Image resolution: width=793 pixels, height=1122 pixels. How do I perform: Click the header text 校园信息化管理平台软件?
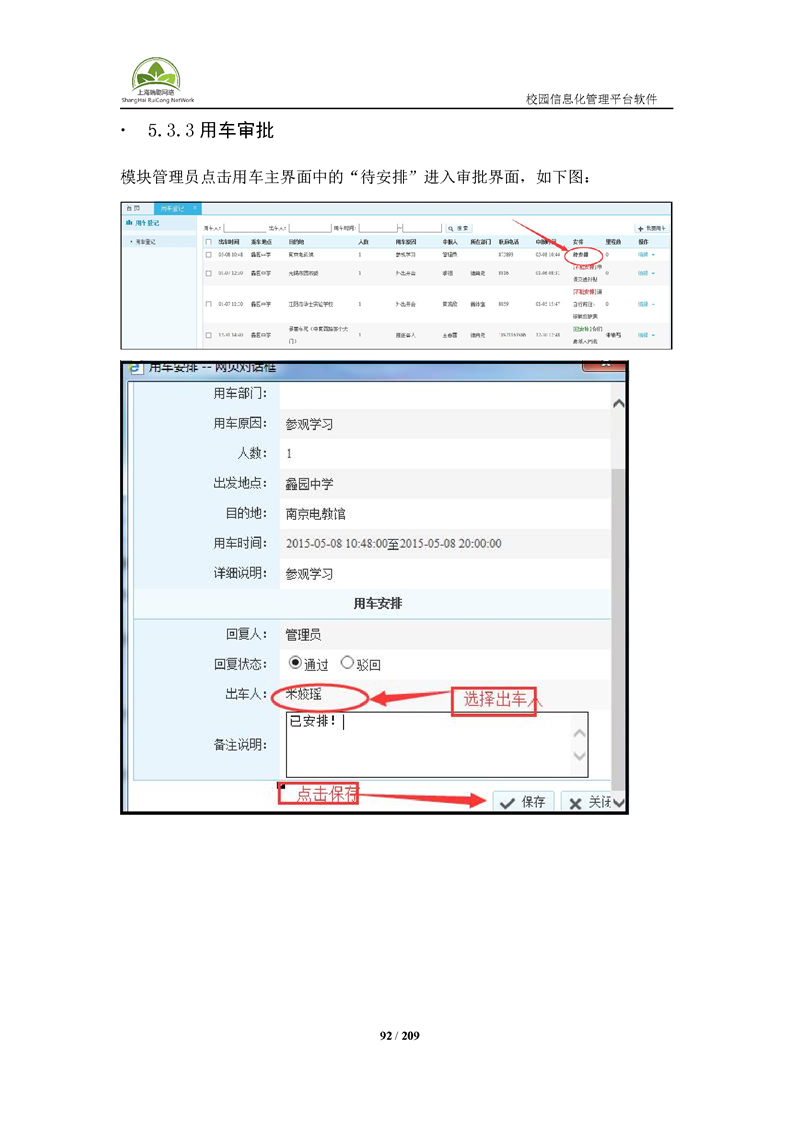[592, 99]
